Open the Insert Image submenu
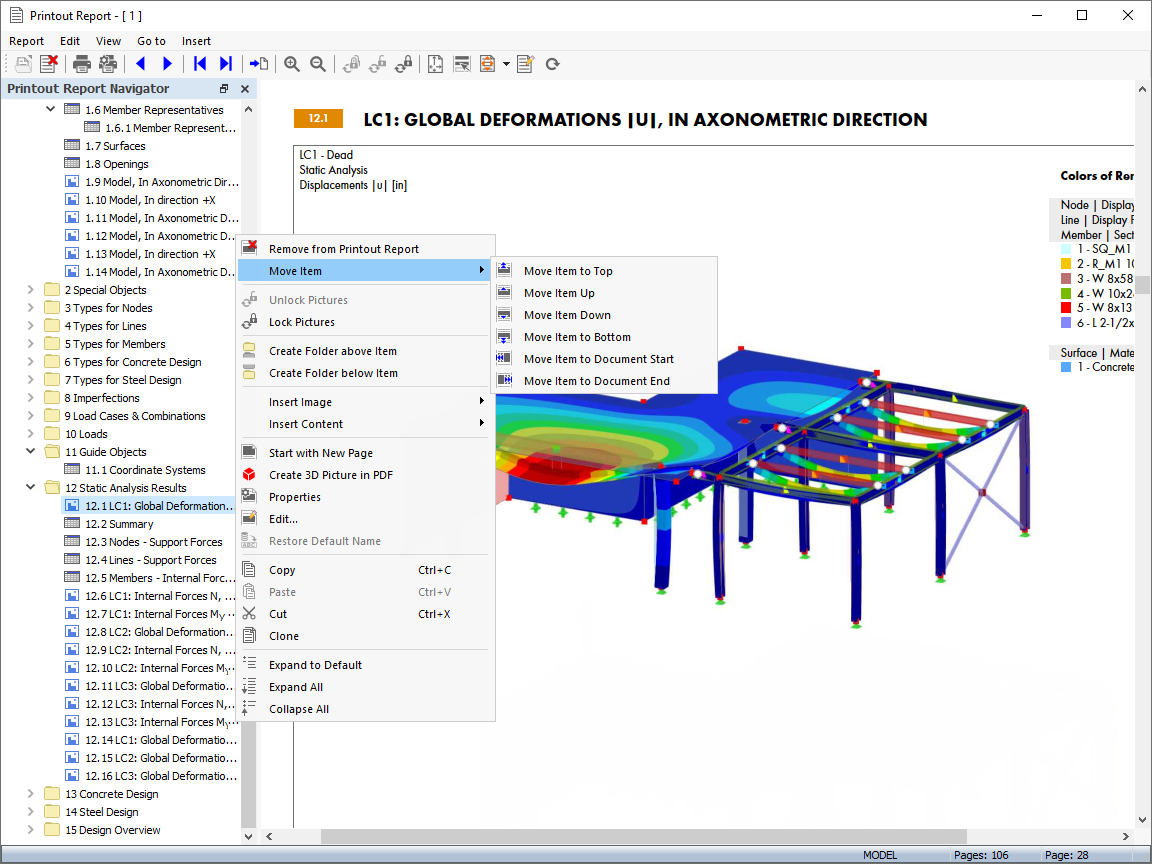This screenshot has width=1152, height=864. (x=366, y=402)
